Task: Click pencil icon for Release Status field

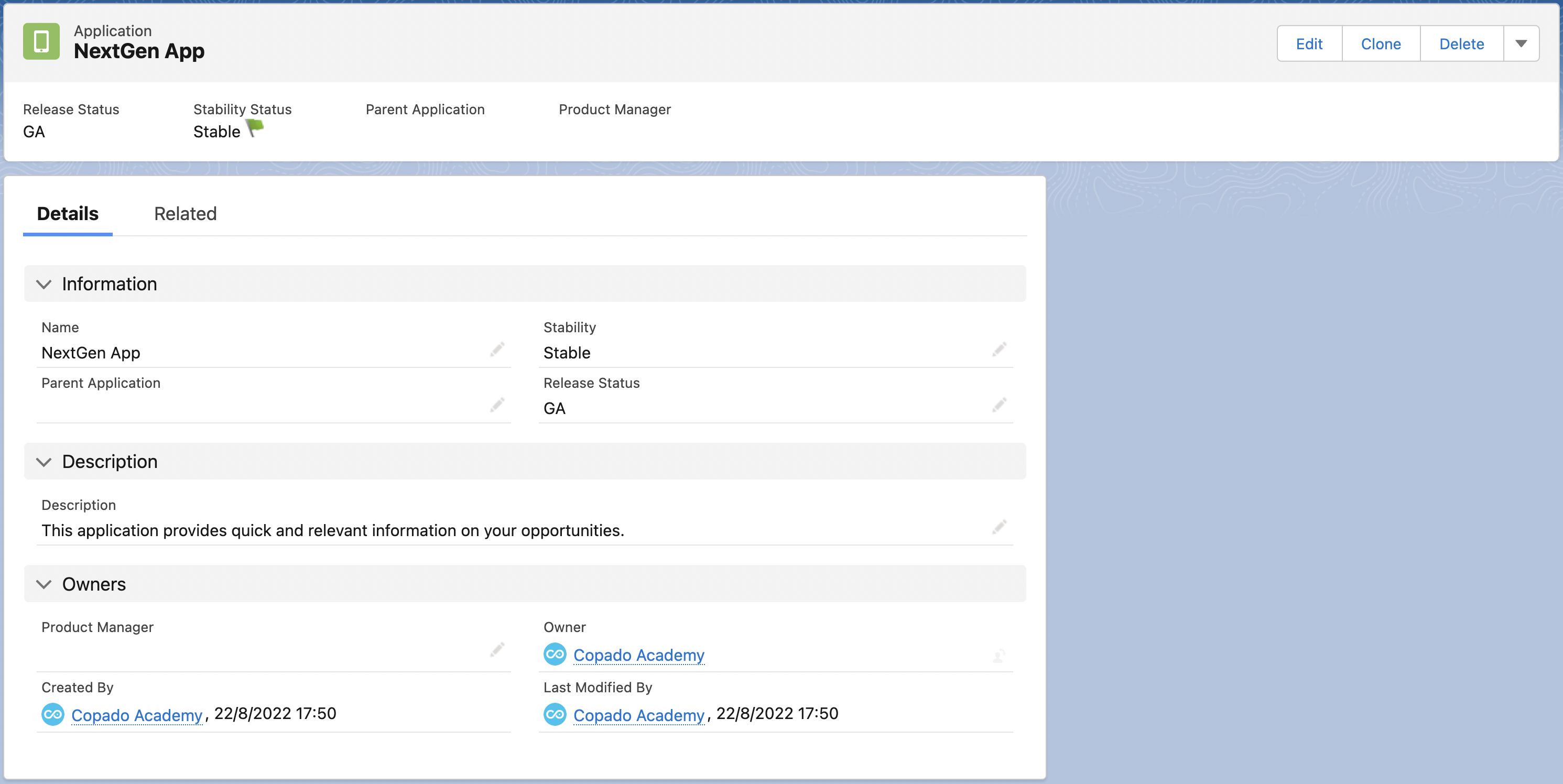Action: 1000,405
